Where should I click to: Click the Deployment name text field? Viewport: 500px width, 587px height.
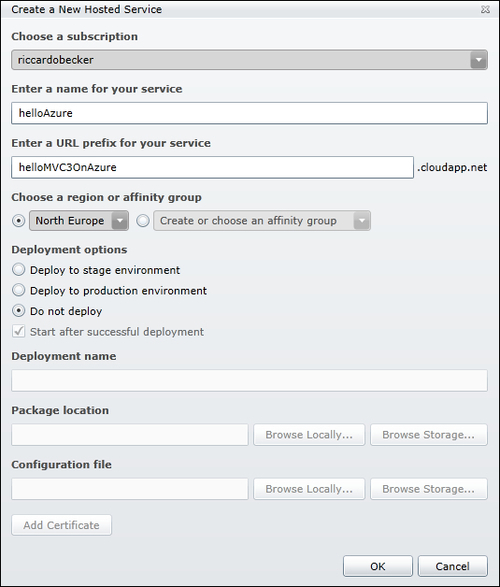pos(249,380)
